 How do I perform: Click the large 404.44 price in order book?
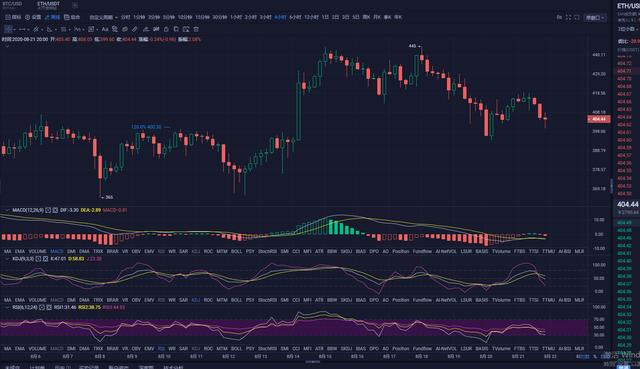click(x=628, y=204)
